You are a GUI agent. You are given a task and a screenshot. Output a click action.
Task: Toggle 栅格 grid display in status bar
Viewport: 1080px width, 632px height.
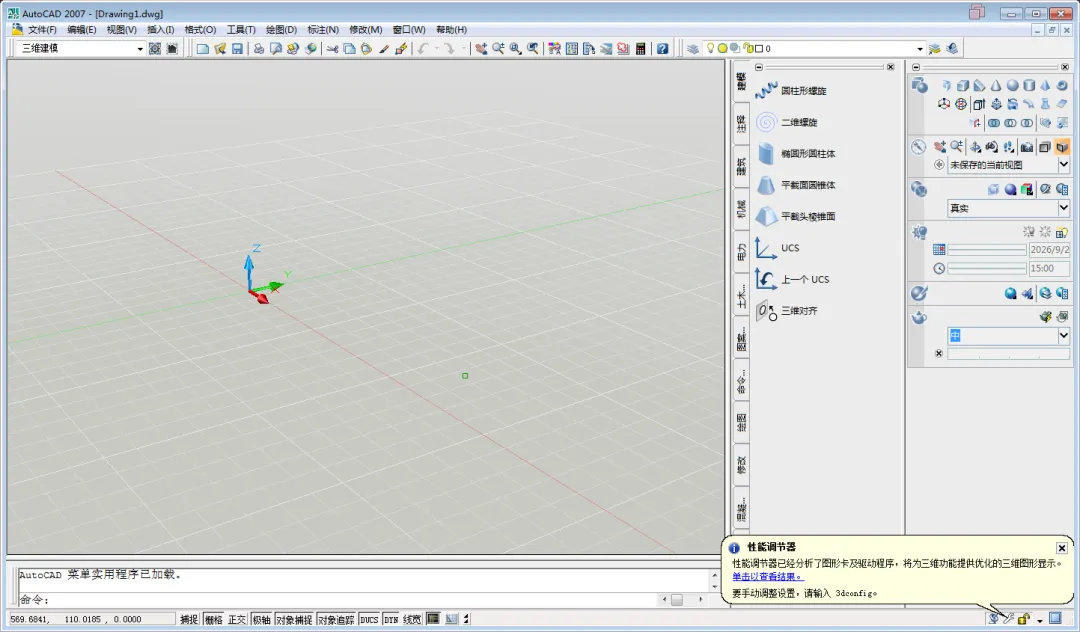[x=214, y=620]
